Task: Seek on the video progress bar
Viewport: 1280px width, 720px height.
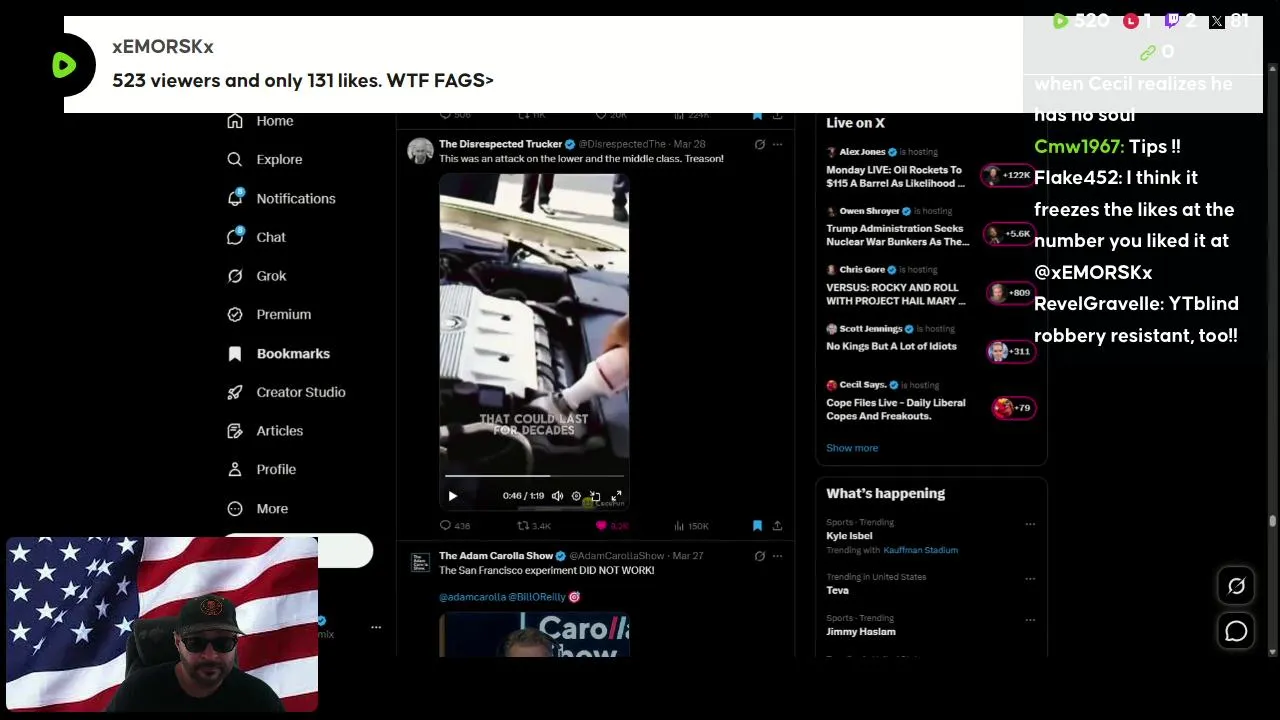Action: [534, 476]
